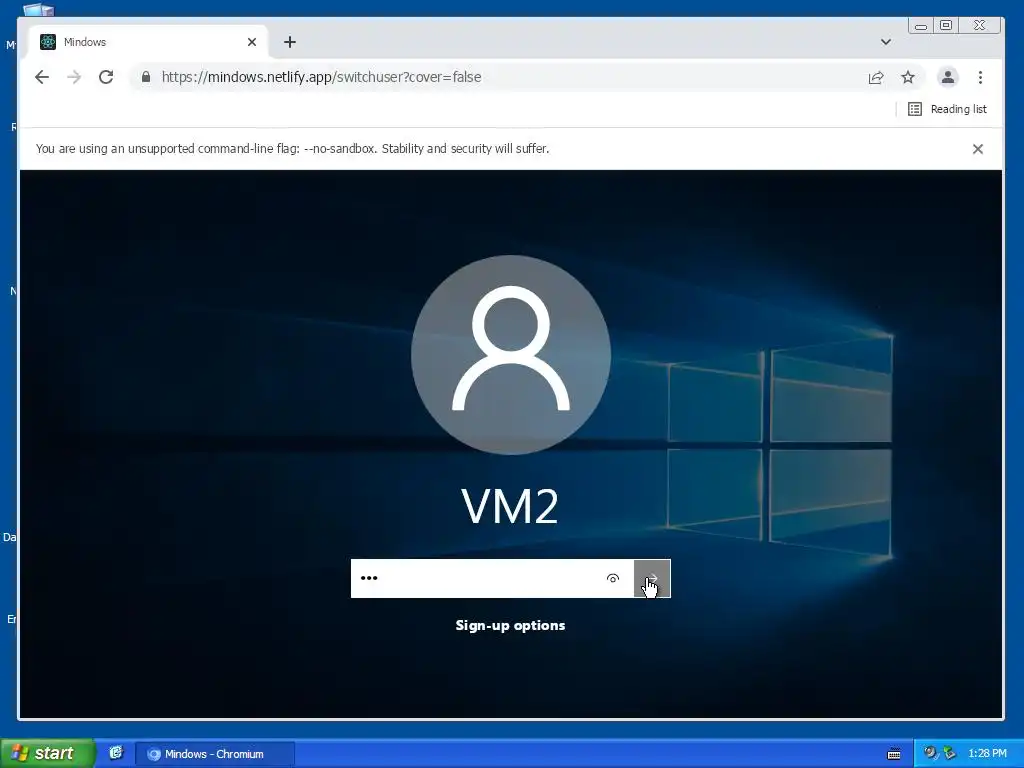Viewport: 1024px width, 768px height.
Task: Click the Mindows tab favicon
Action: pyautogui.click(x=48, y=42)
